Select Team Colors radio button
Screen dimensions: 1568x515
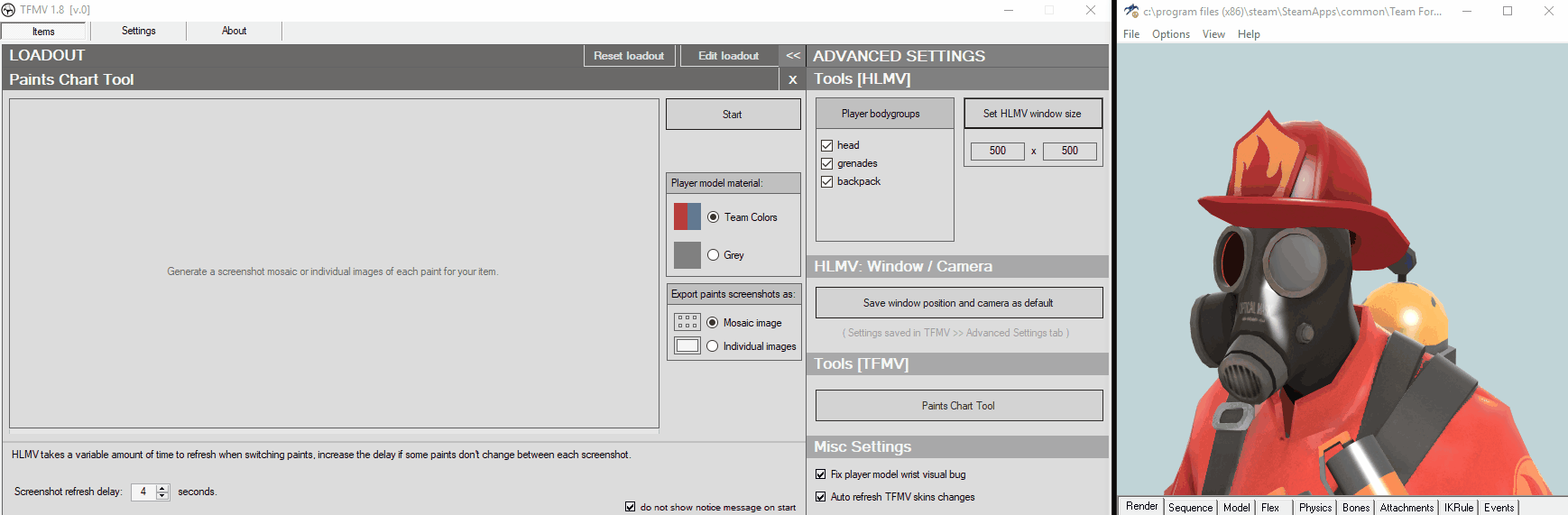click(714, 216)
